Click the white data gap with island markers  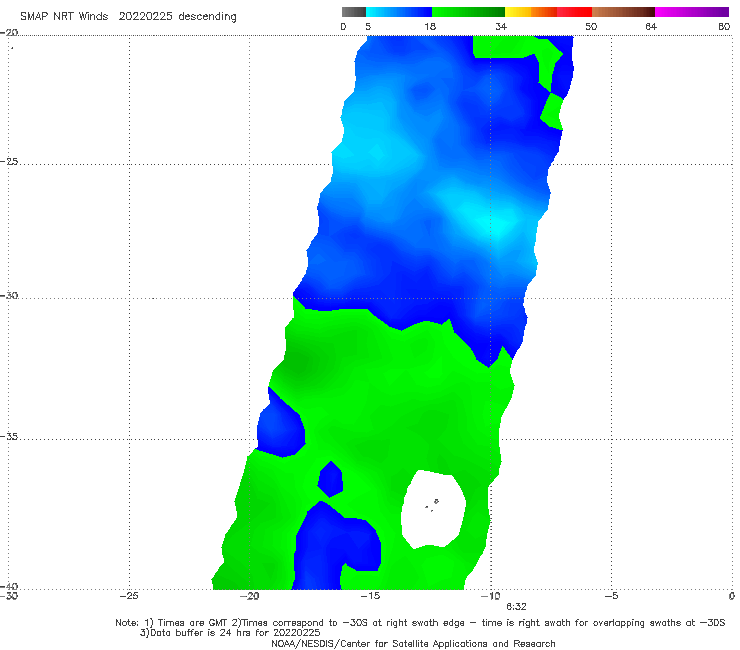(433, 509)
